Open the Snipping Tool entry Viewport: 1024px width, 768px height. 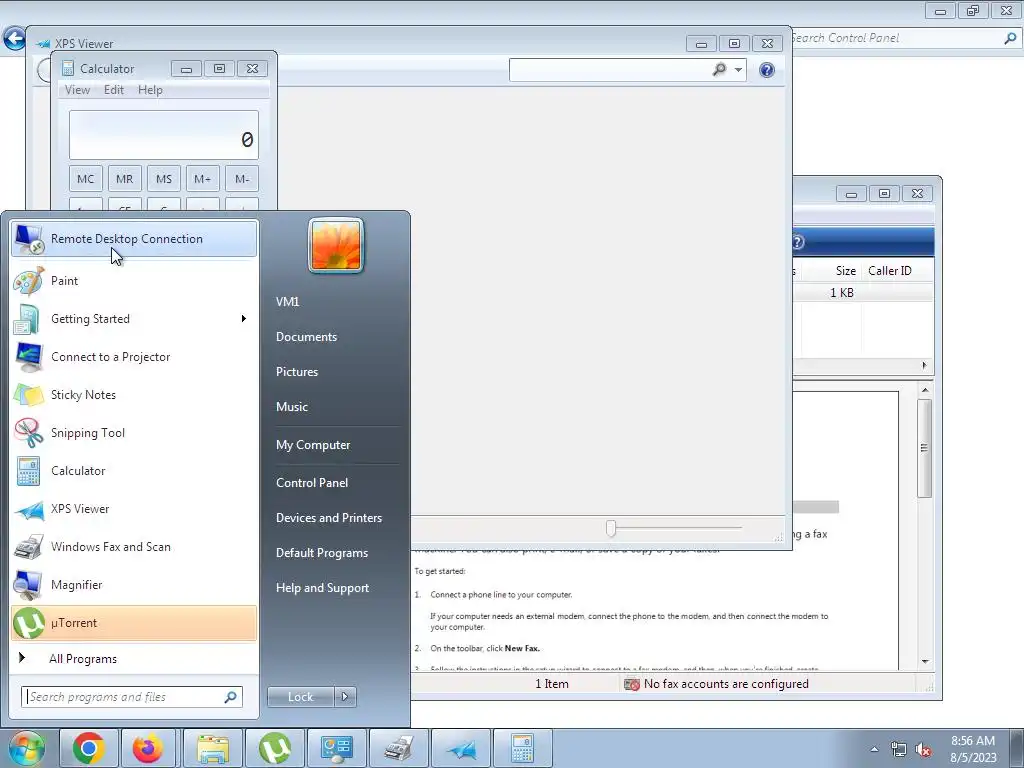(x=134, y=432)
